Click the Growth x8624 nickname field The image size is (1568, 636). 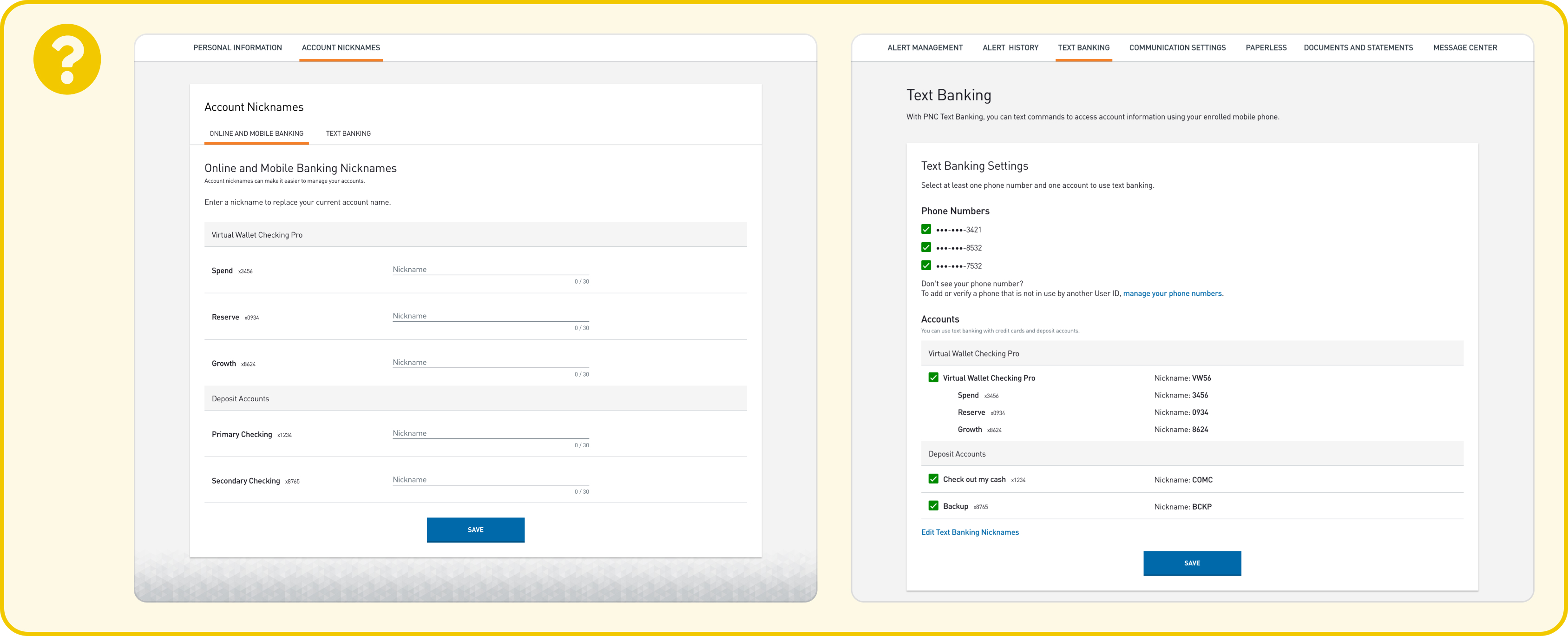491,362
